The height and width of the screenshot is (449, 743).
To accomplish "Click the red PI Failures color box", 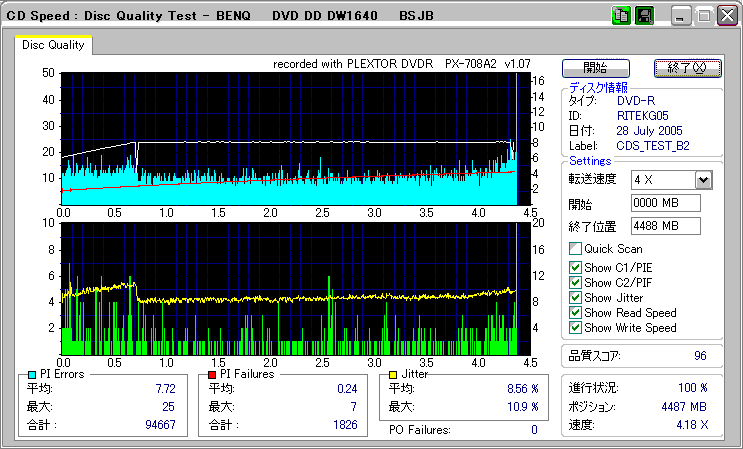I will pyautogui.click(x=211, y=374).
